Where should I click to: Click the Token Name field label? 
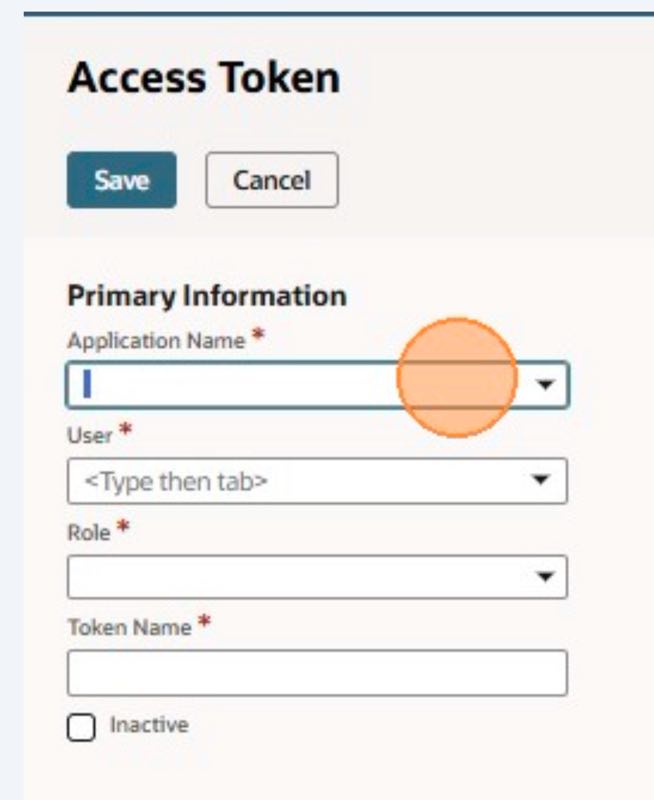[x=128, y=628]
